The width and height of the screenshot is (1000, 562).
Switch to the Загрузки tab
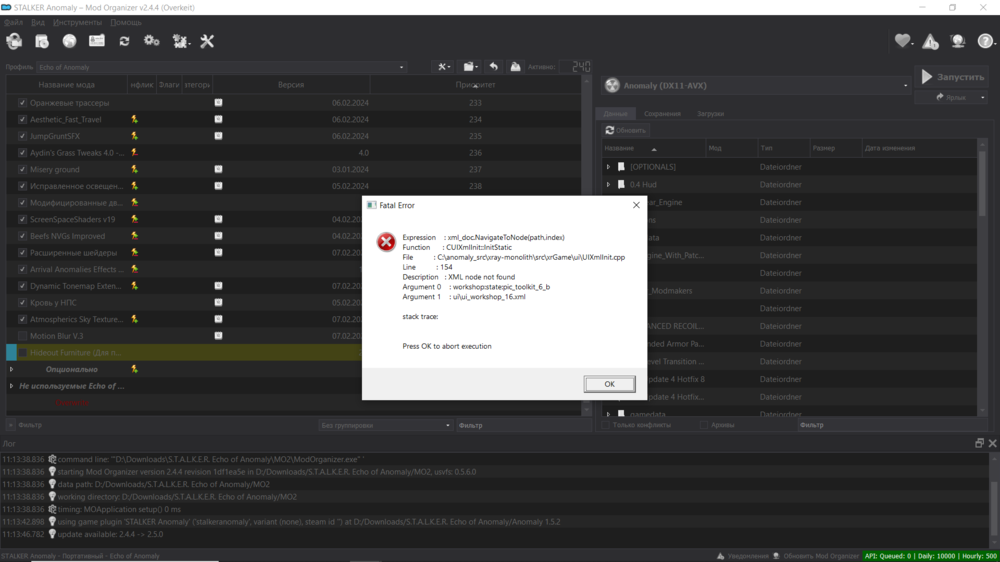pos(710,114)
